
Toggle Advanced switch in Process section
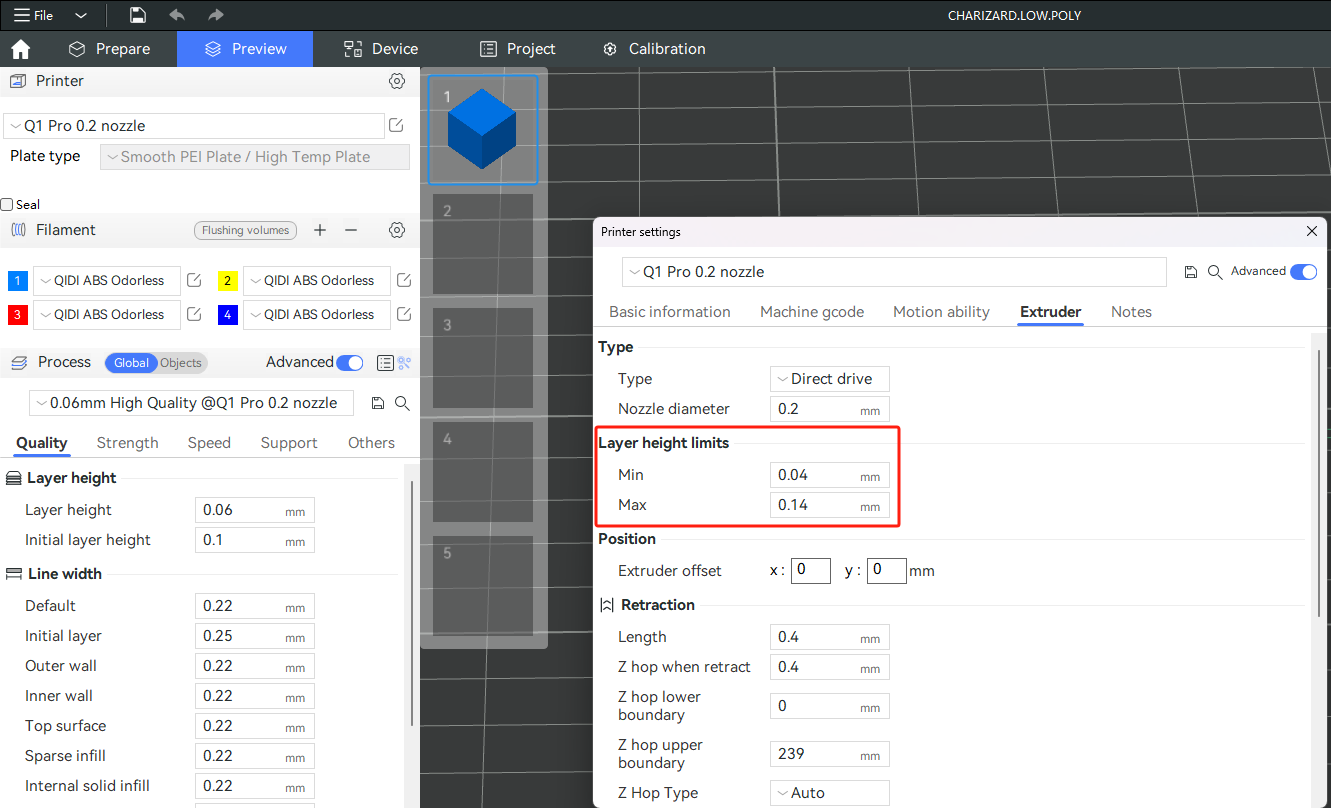pyautogui.click(x=349, y=363)
